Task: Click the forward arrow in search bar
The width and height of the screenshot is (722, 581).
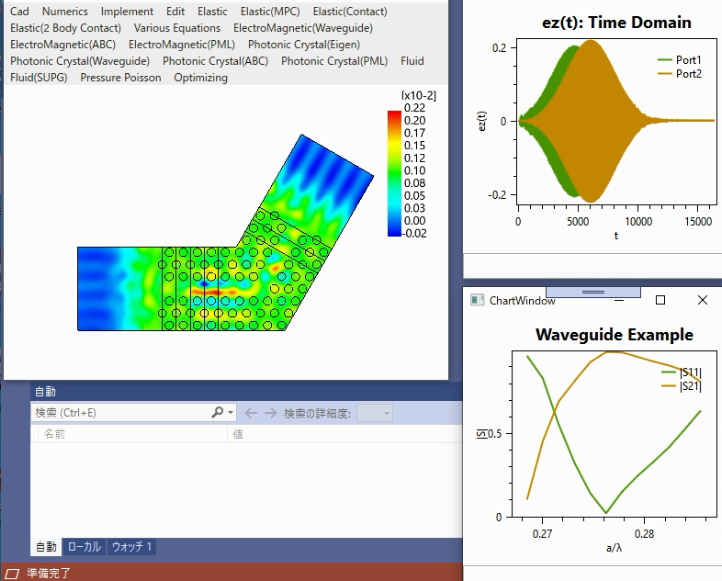Action: [x=271, y=413]
